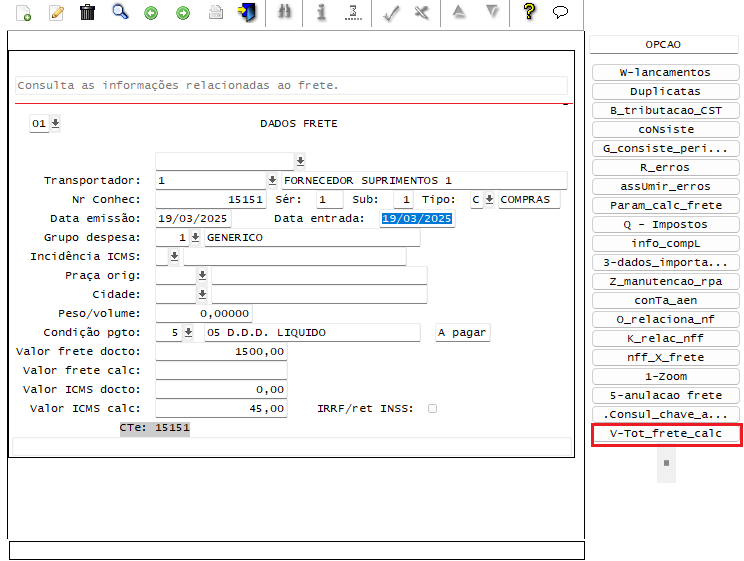The height and width of the screenshot is (561, 744).
Task: Open the Condição pgto lookup dropdown
Action: coord(188,332)
